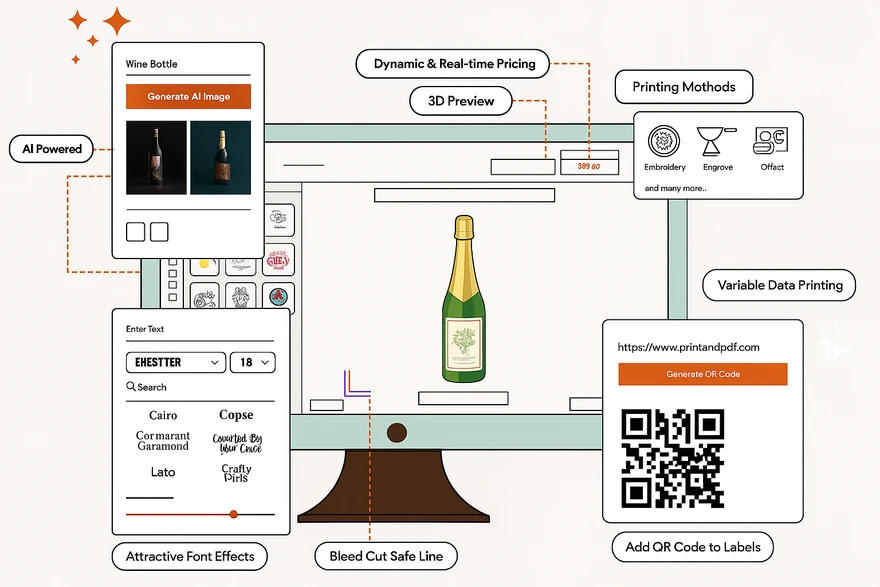Screen dimensions: 880x587
Task: Select the Offact printing method icon
Action: 771,140
